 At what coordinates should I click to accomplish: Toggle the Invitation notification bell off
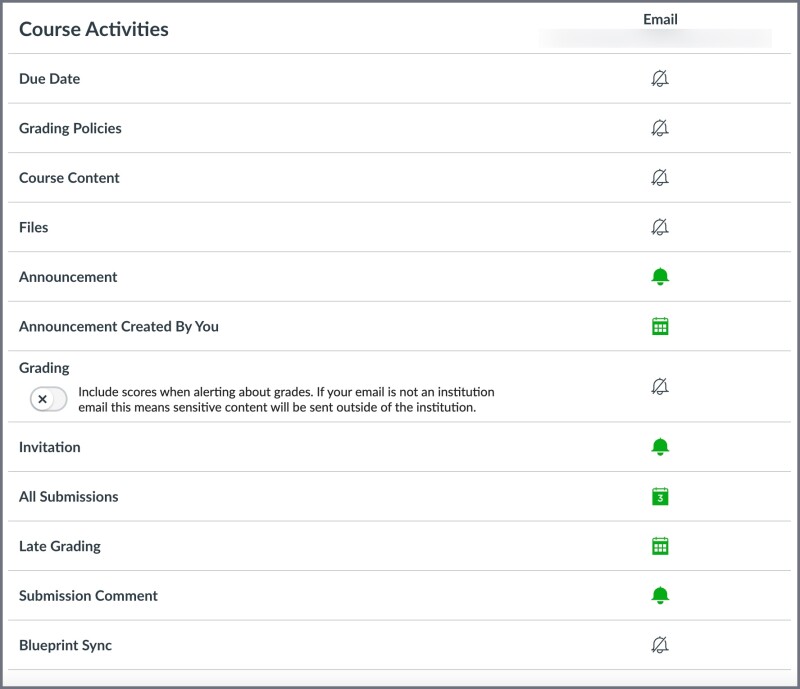660,447
